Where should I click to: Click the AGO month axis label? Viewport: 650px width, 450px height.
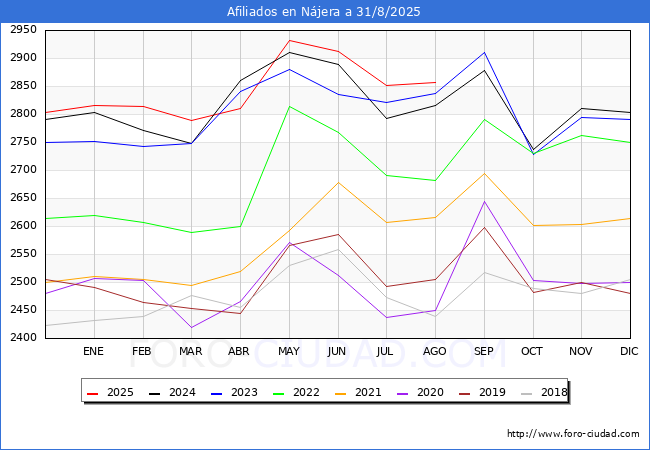pyautogui.click(x=435, y=351)
